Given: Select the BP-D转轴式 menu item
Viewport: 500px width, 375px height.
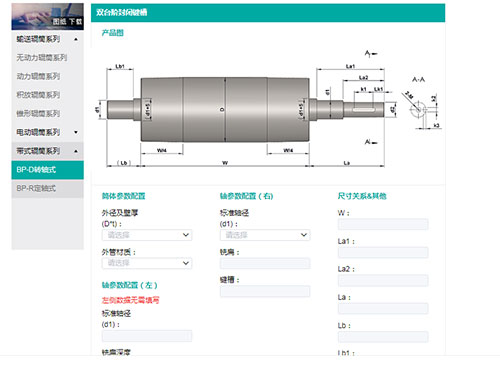Looking at the screenshot, I should tap(48, 170).
